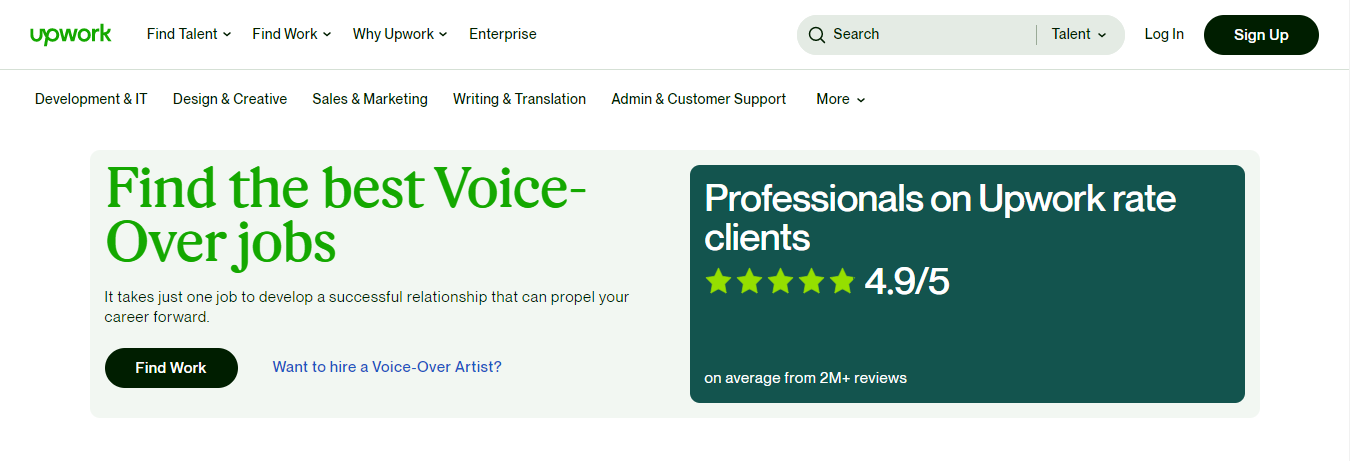Open Admin & Customer Support category
Image resolution: width=1350 pixels, height=461 pixels.
point(699,99)
